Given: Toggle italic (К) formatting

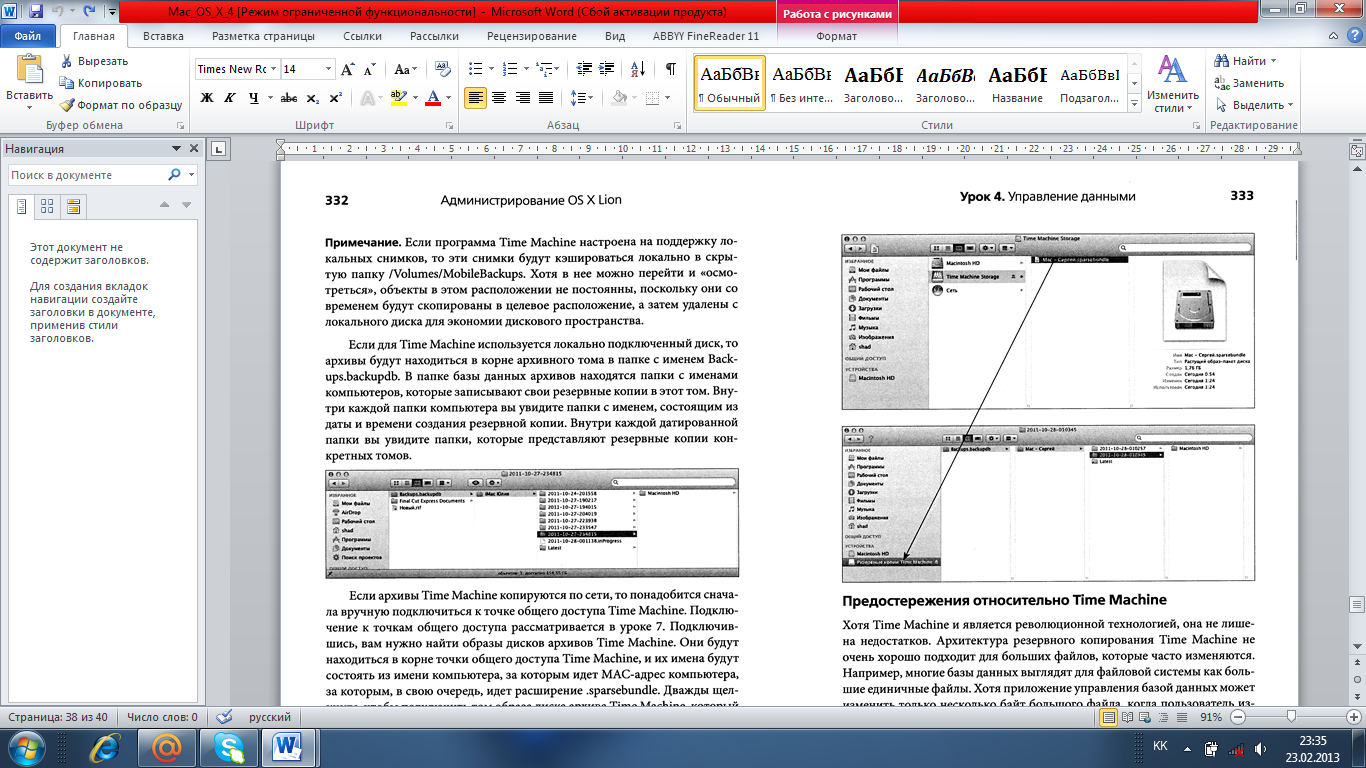Looking at the screenshot, I should click(x=230, y=98).
